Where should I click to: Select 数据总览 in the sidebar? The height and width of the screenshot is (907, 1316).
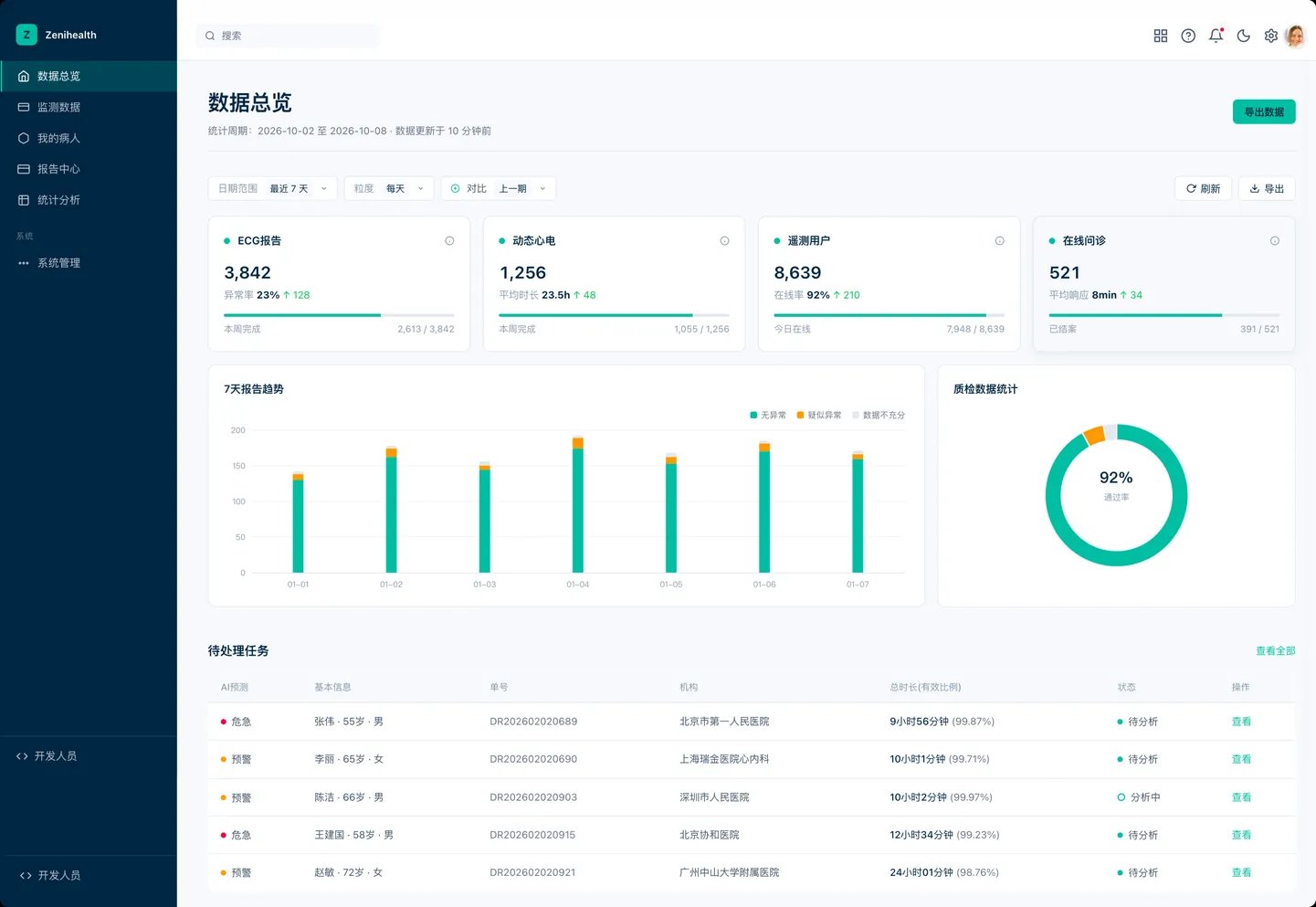[x=89, y=76]
